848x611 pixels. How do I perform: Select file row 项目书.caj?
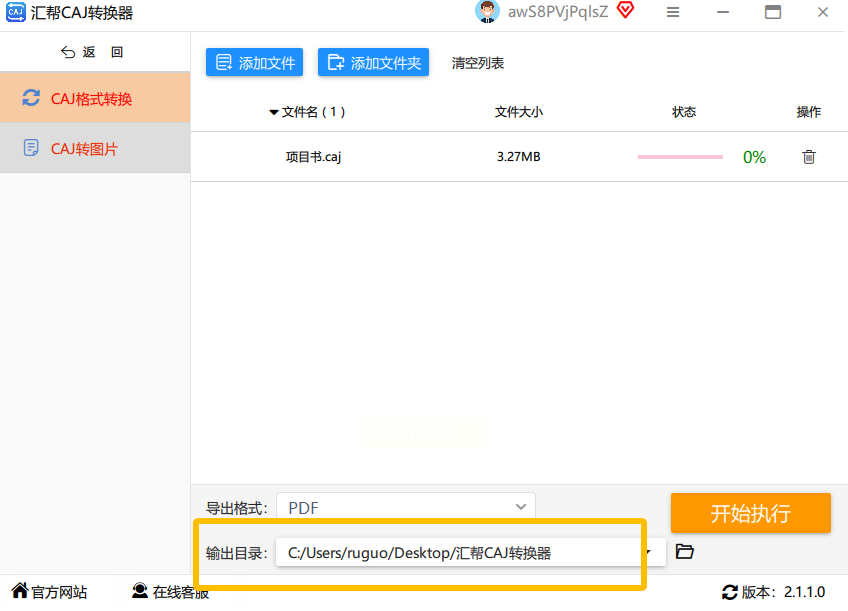pyautogui.click(x=519, y=157)
